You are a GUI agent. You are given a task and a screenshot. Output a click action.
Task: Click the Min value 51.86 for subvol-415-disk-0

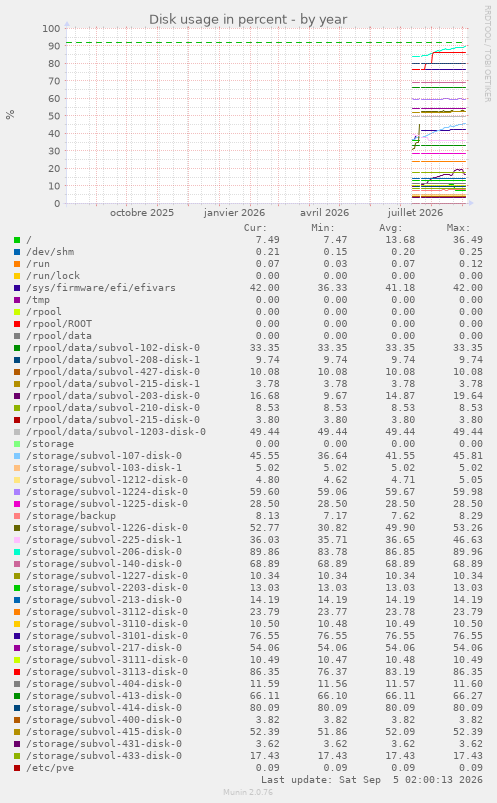coord(333,732)
